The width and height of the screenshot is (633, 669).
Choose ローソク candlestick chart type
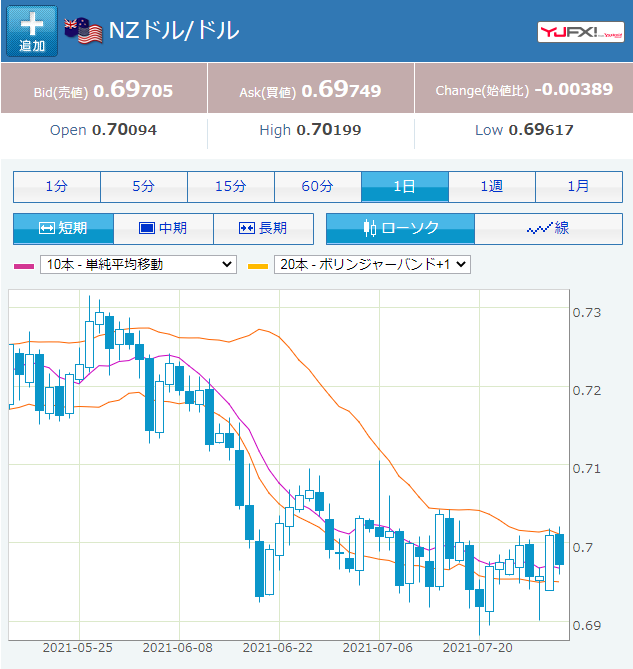pos(400,229)
